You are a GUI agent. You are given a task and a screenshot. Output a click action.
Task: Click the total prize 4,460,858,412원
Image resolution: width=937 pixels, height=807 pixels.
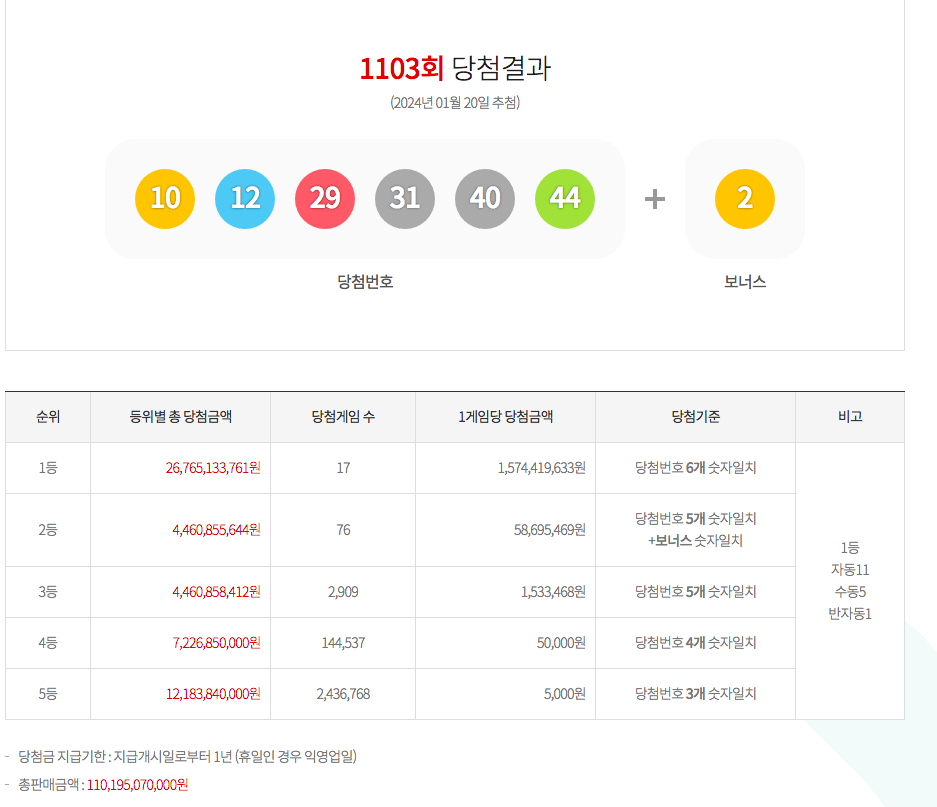pyautogui.click(x=216, y=592)
